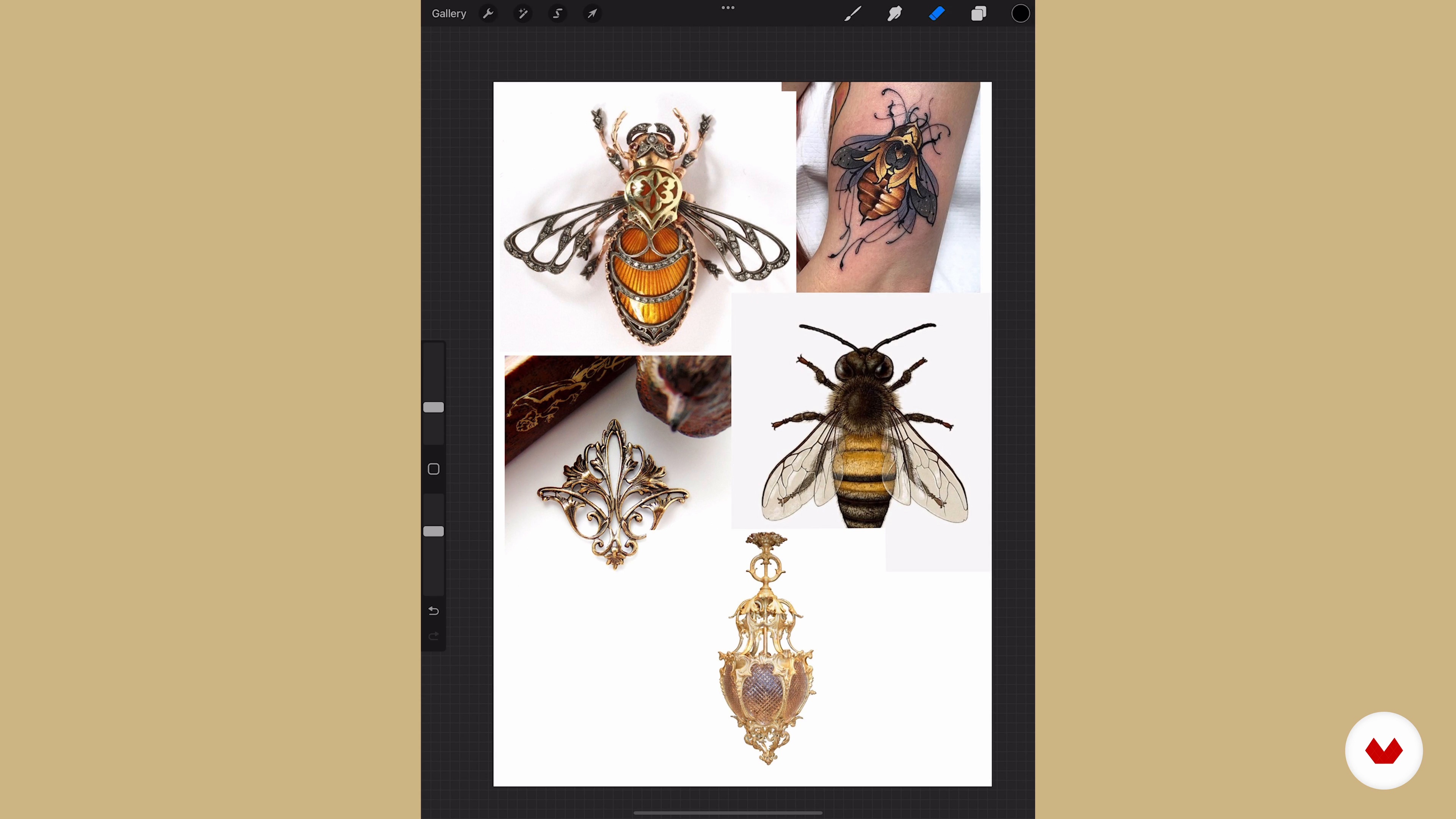Viewport: 1456px width, 819px height.
Task: Open the Layers panel
Action: click(978, 14)
